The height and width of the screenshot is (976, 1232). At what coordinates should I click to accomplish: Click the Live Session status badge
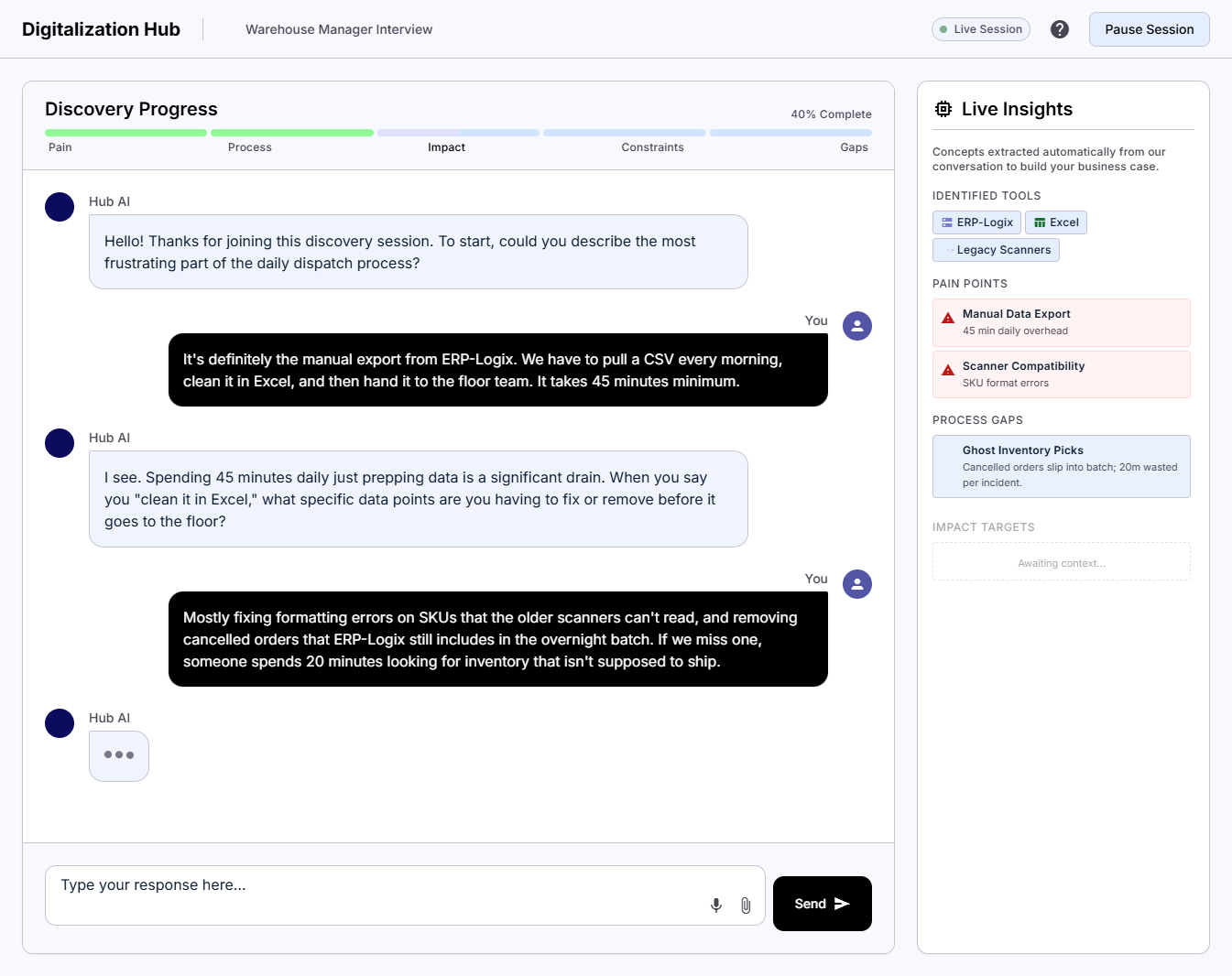981,29
